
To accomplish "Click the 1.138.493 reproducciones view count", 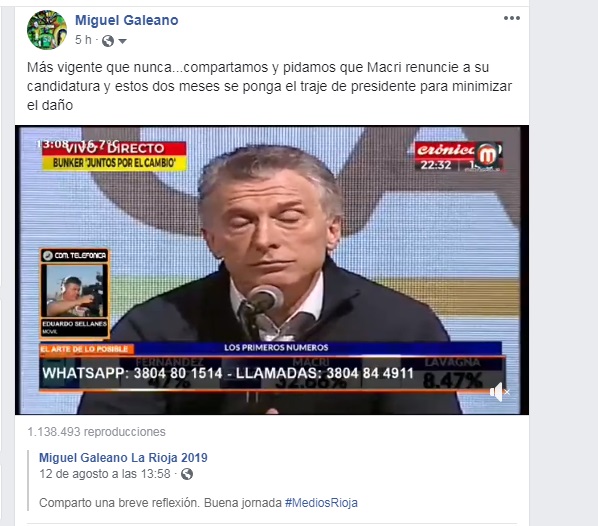I will point(96,432).
